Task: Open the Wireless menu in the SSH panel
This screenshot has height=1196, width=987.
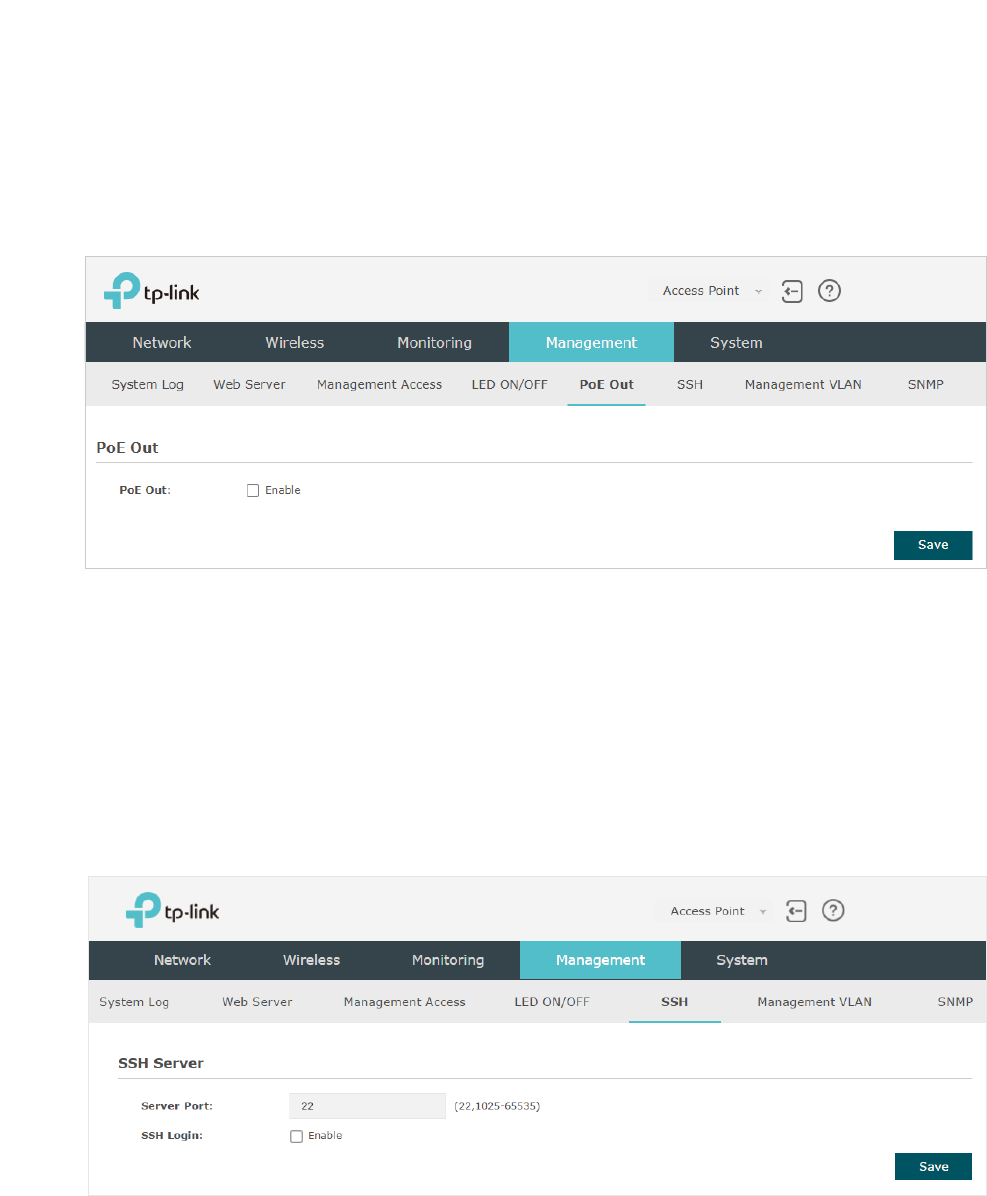Action: (311, 960)
